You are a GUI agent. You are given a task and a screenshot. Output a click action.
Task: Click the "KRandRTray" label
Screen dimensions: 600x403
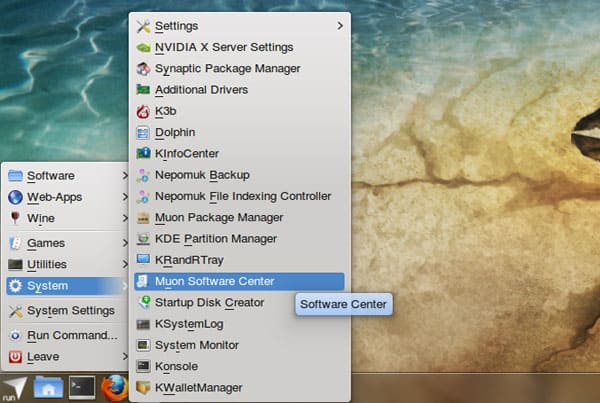point(189,260)
